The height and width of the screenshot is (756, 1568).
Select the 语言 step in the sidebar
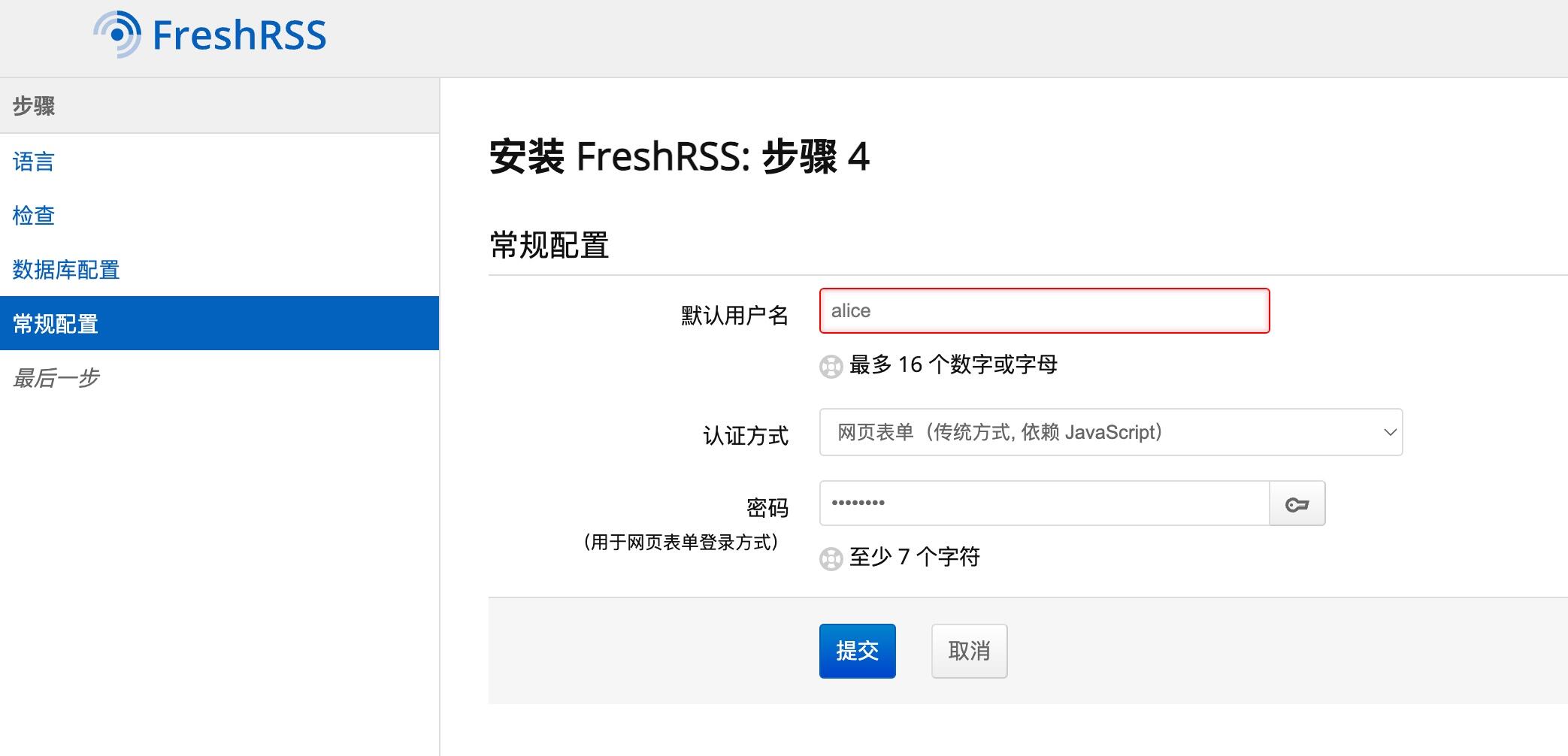click(x=32, y=162)
